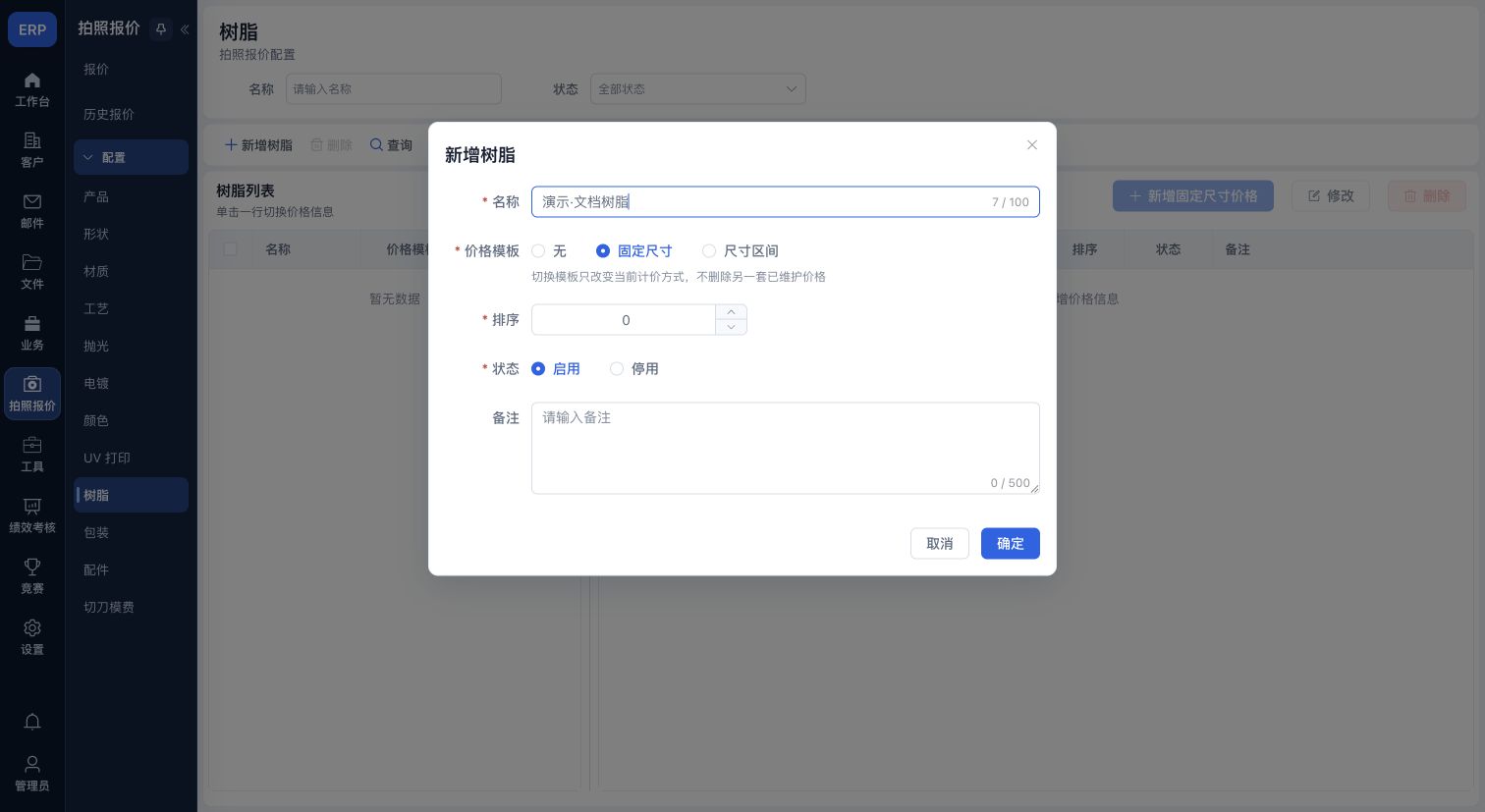Screen dimensions: 1485x812
Task: Select 无 price template option
Action: point(549,251)
